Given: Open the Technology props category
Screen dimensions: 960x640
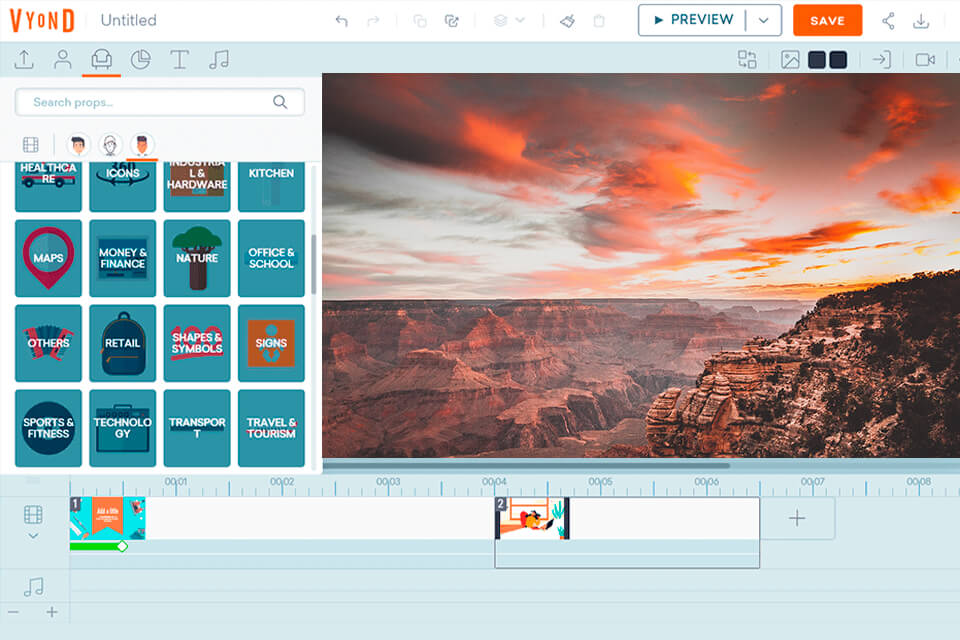Looking at the screenshot, I should [122, 428].
